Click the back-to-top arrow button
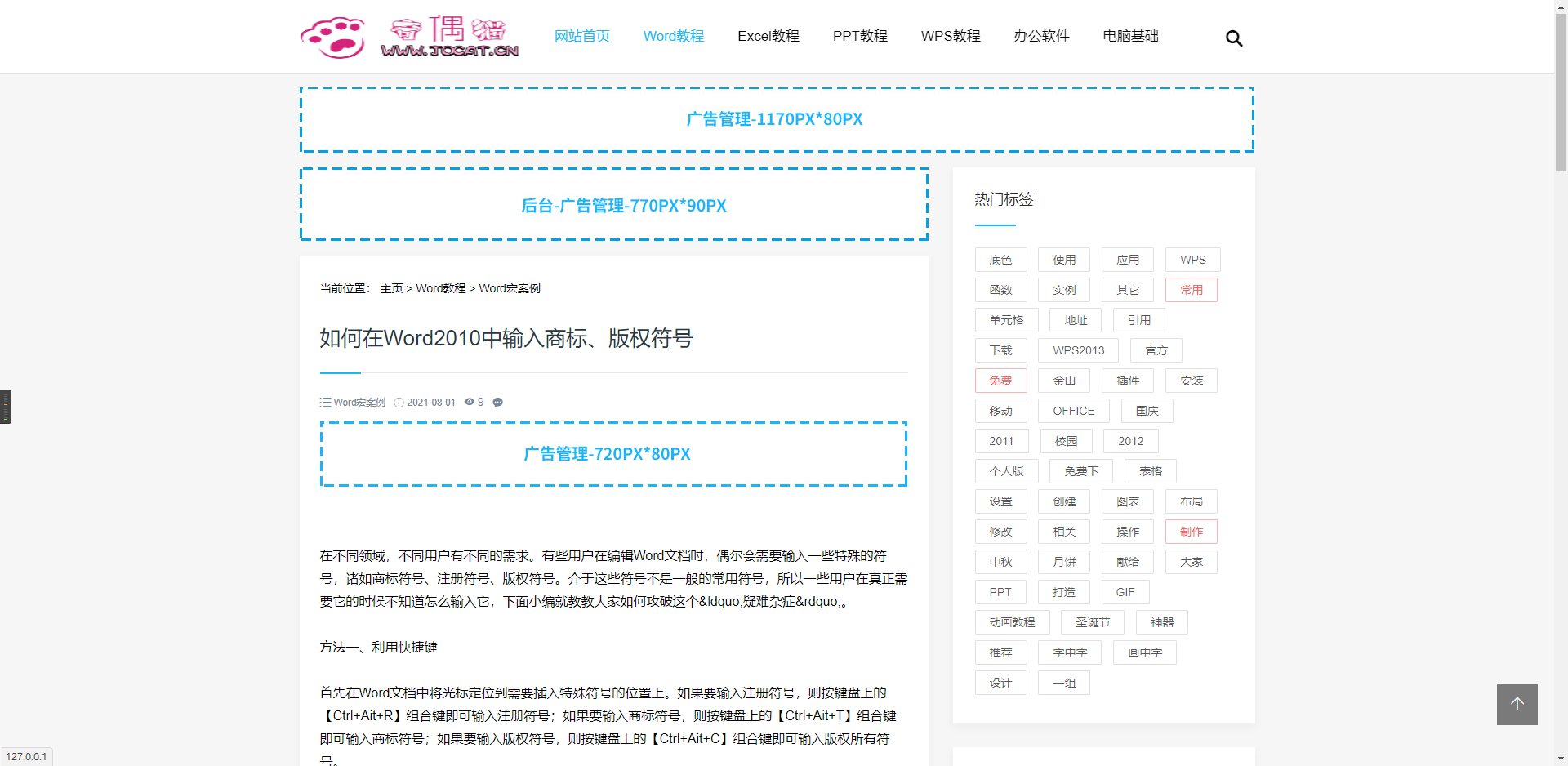1568x766 pixels. pyautogui.click(x=1517, y=704)
